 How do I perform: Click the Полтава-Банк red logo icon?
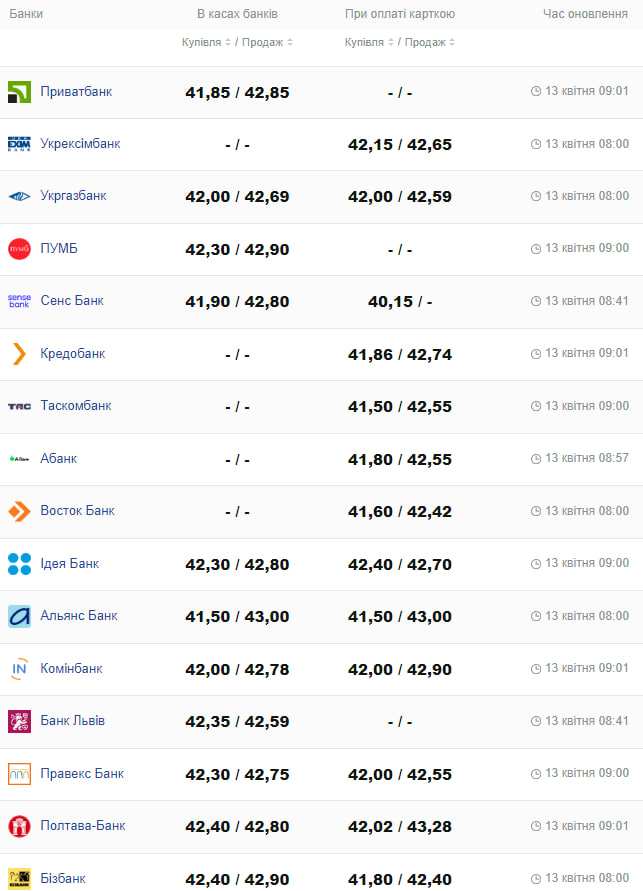tap(19, 826)
